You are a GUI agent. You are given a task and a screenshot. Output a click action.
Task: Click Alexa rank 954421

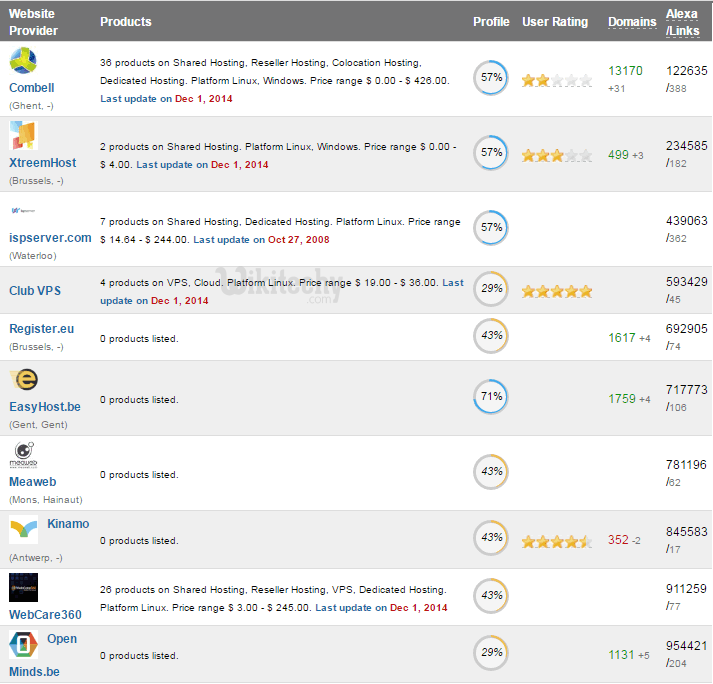click(x=687, y=646)
